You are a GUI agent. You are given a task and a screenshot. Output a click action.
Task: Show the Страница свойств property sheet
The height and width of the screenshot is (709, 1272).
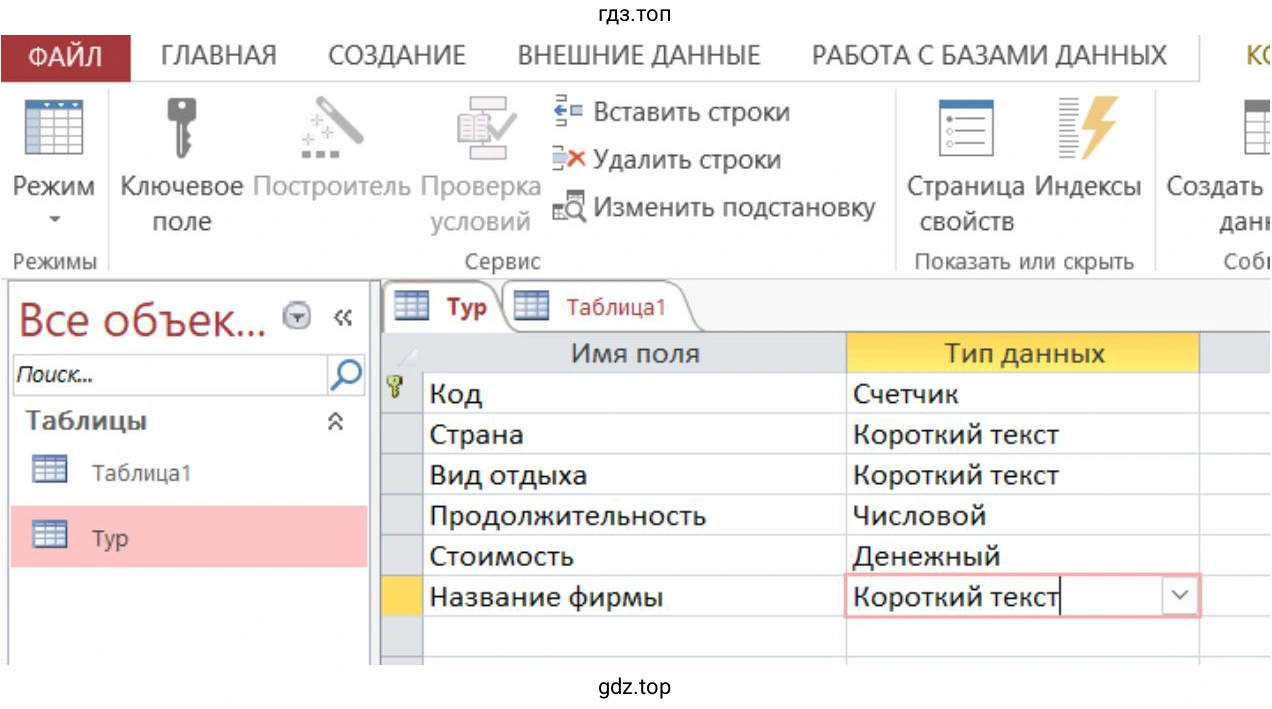coord(966,130)
